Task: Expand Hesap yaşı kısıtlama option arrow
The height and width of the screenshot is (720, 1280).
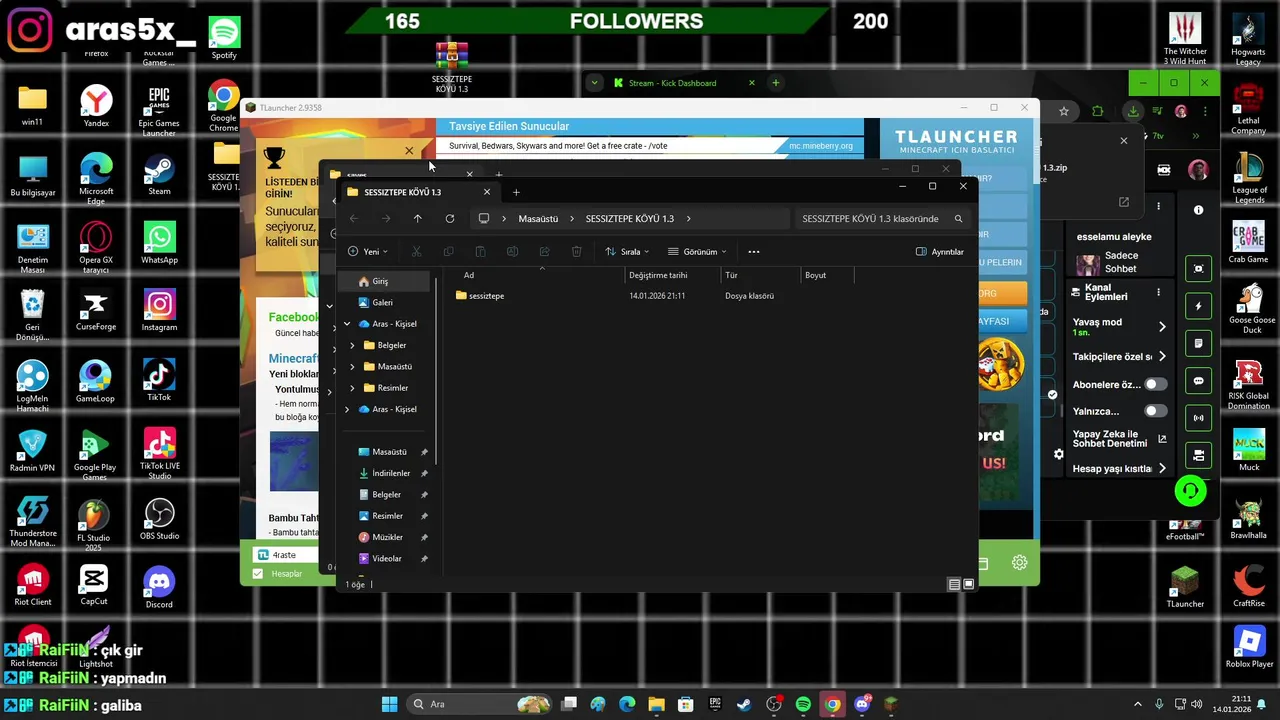Action: pyautogui.click(x=1162, y=468)
